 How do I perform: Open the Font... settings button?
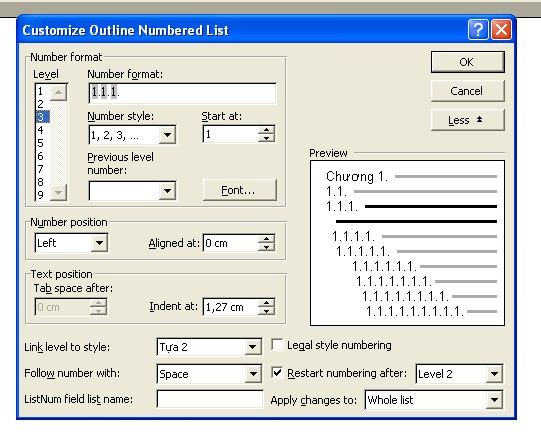239,190
